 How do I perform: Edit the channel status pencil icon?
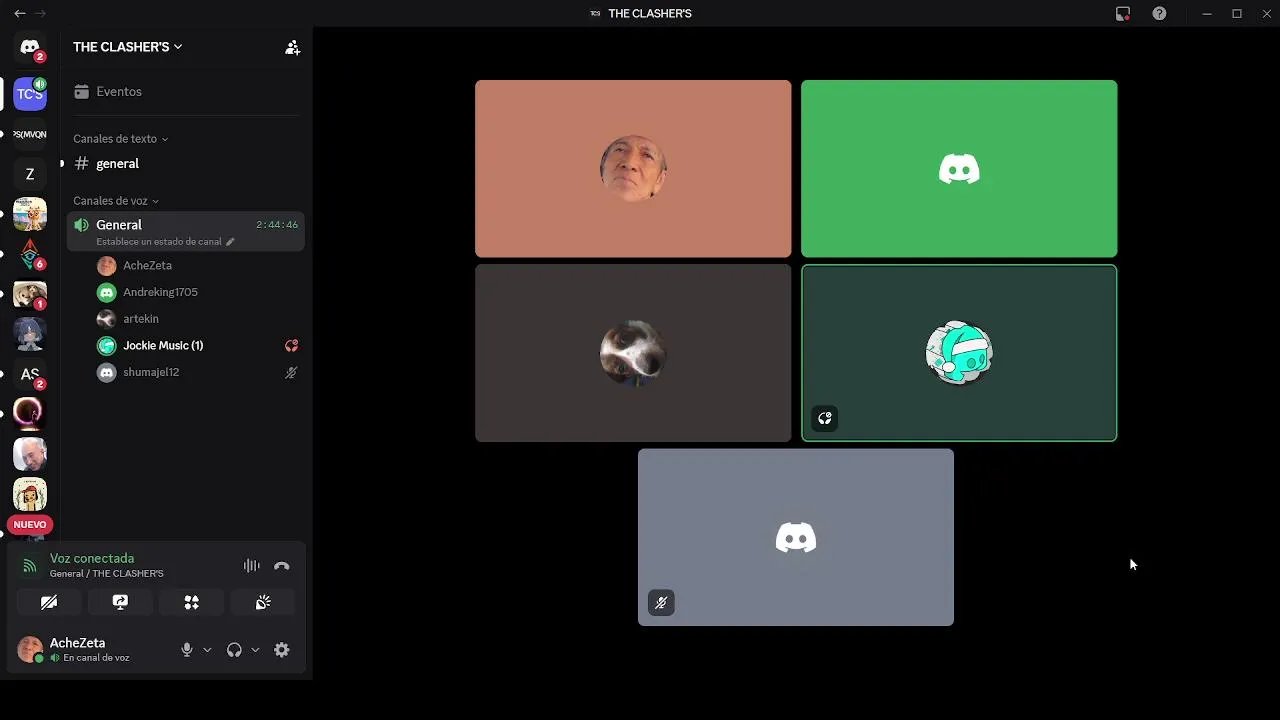(230, 242)
